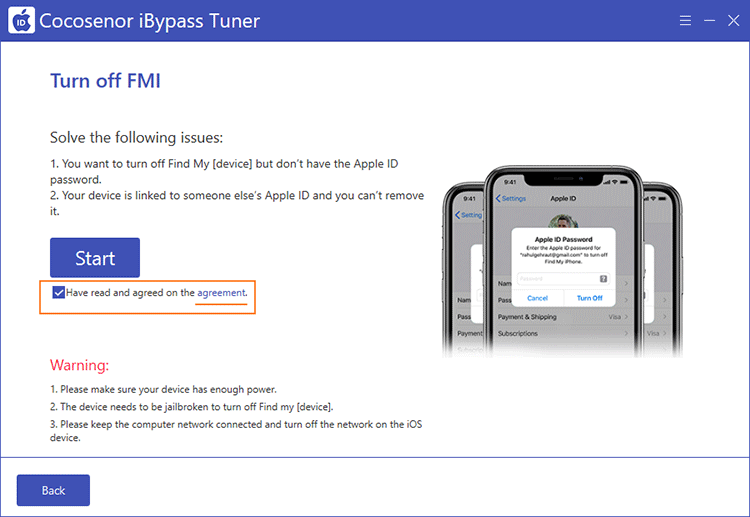The height and width of the screenshot is (517, 750).
Task: Minimize the iBypass Tuner window
Action: click(709, 21)
